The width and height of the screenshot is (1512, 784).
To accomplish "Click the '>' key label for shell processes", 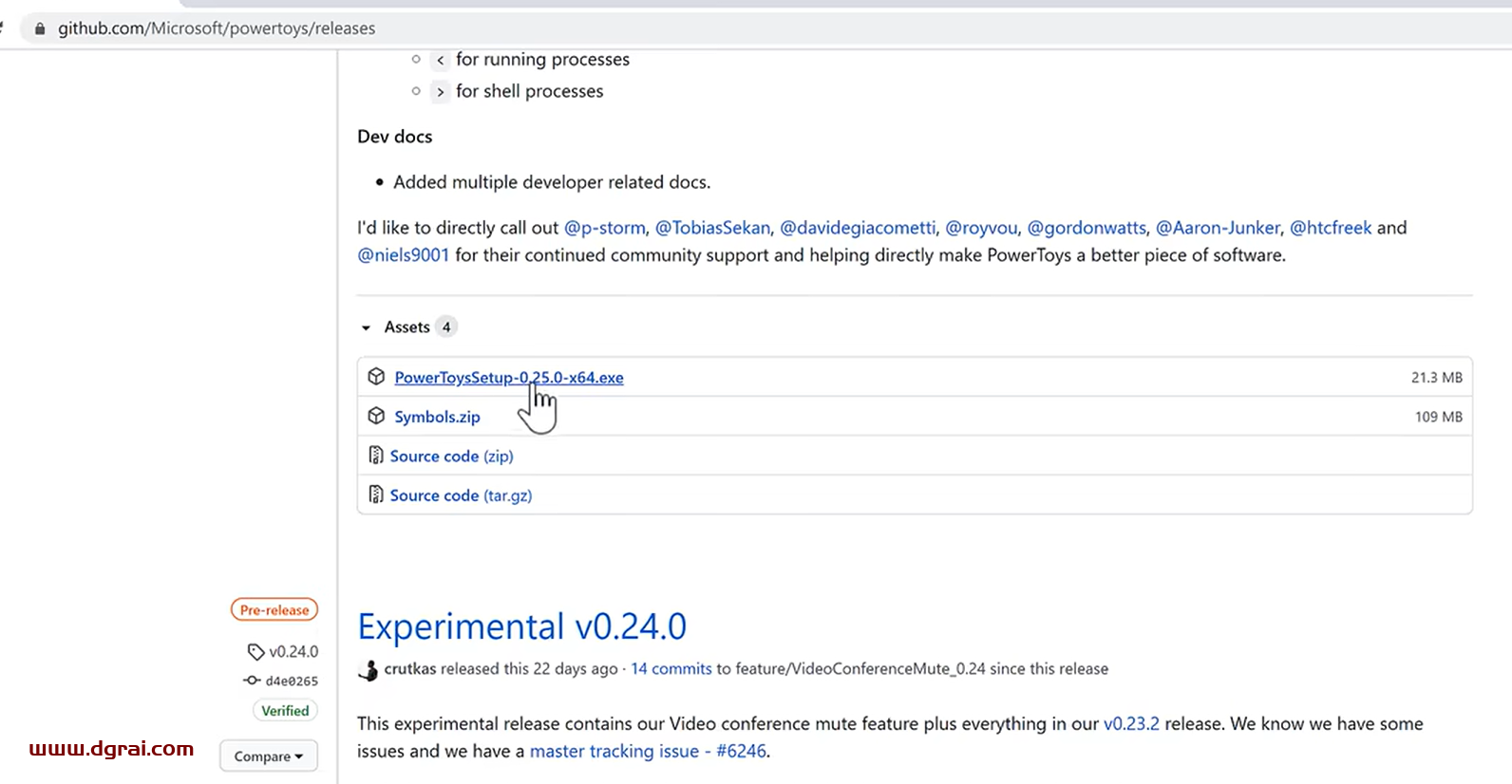I will point(440,92).
